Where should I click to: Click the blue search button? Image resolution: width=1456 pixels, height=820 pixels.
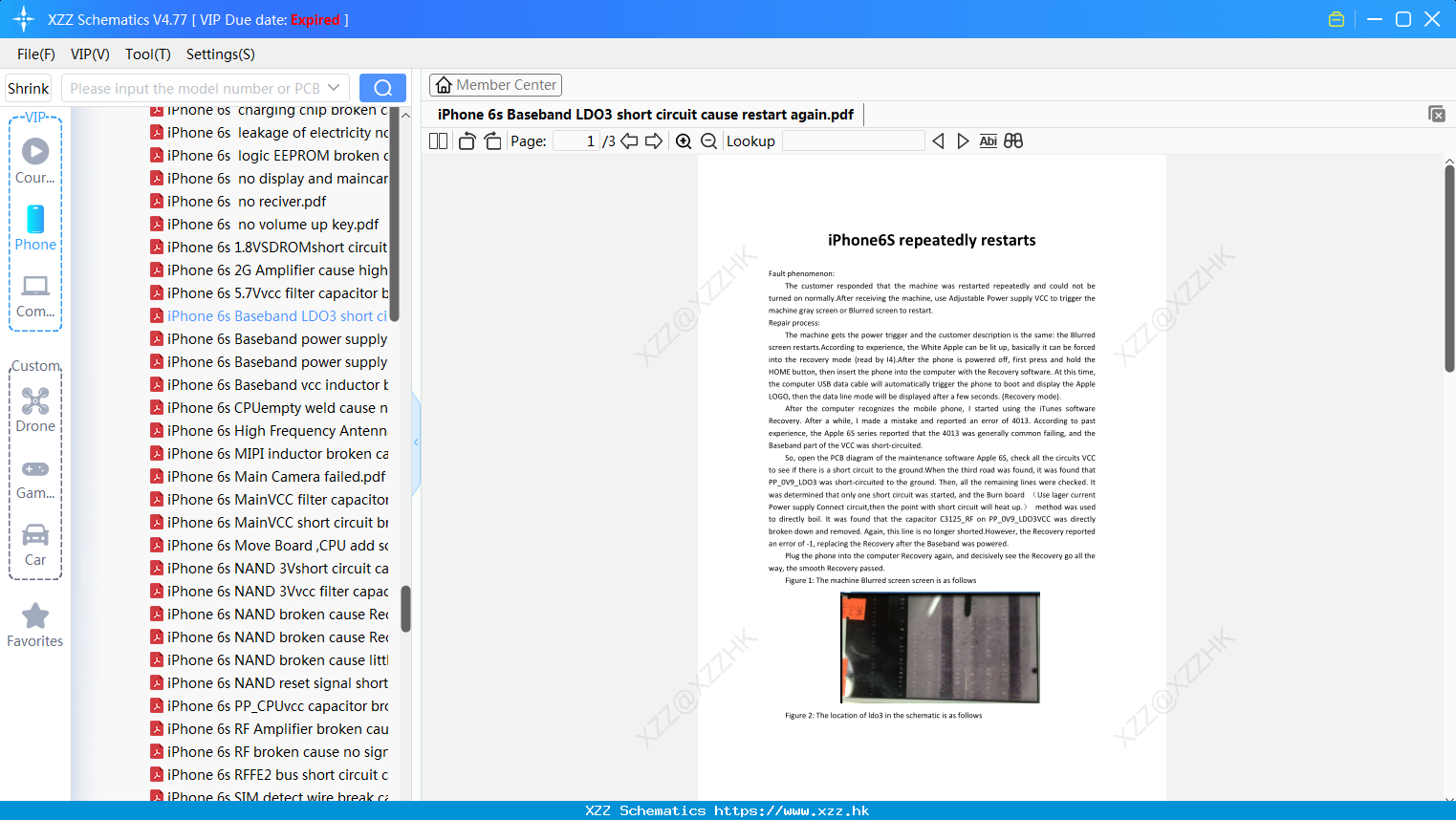pos(382,88)
